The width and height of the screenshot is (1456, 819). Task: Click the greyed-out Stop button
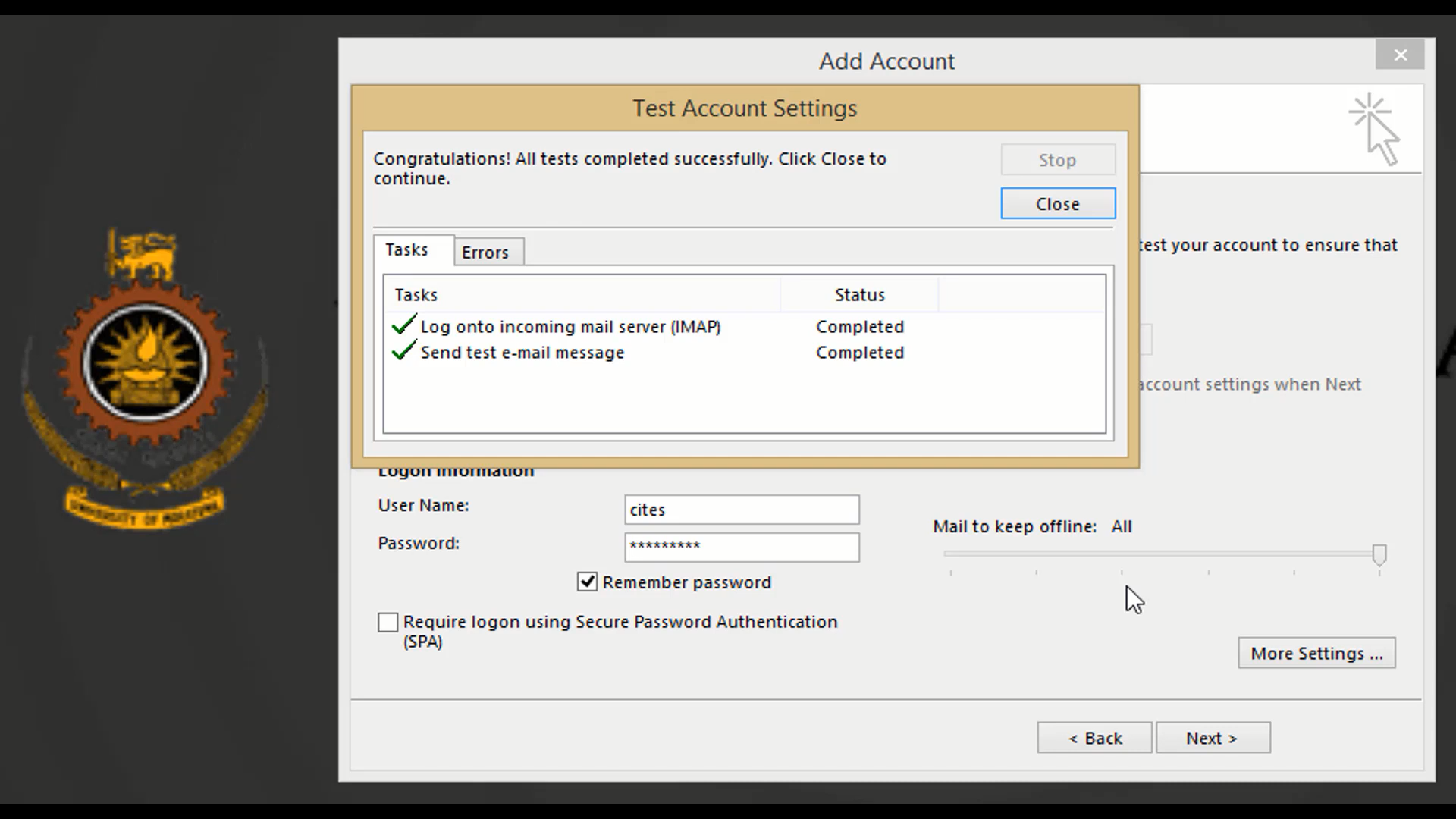click(x=1058, y=160)
